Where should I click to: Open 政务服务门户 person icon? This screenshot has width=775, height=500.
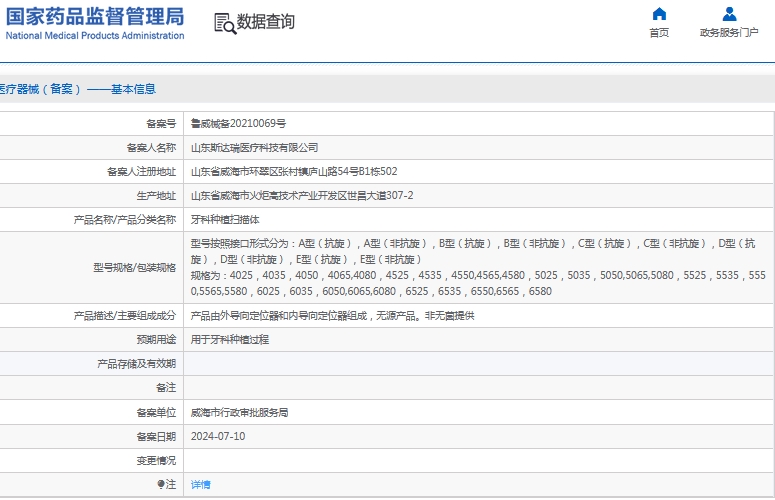pos(730,14)
